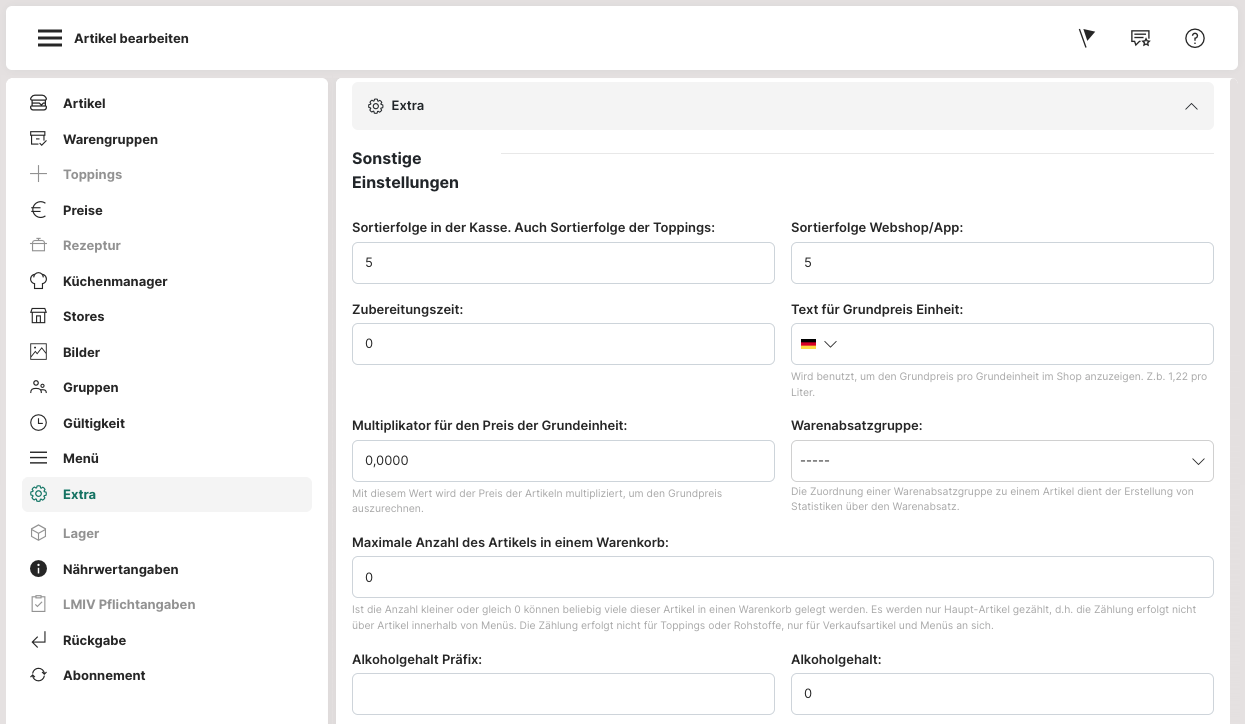Open the Warenabsatzgruppe dropdown

(1001, 461)
